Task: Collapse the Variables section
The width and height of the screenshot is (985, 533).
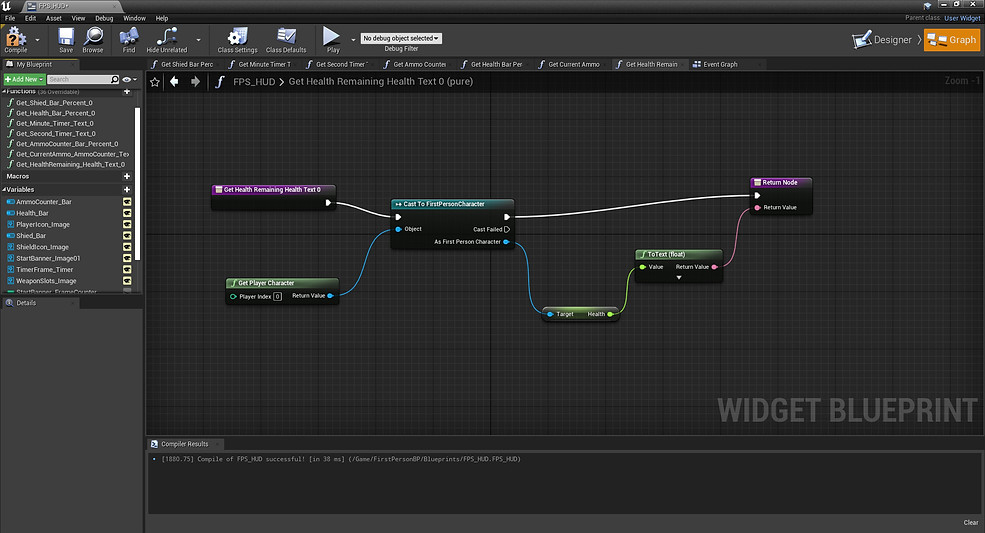Action: point(4,189)
